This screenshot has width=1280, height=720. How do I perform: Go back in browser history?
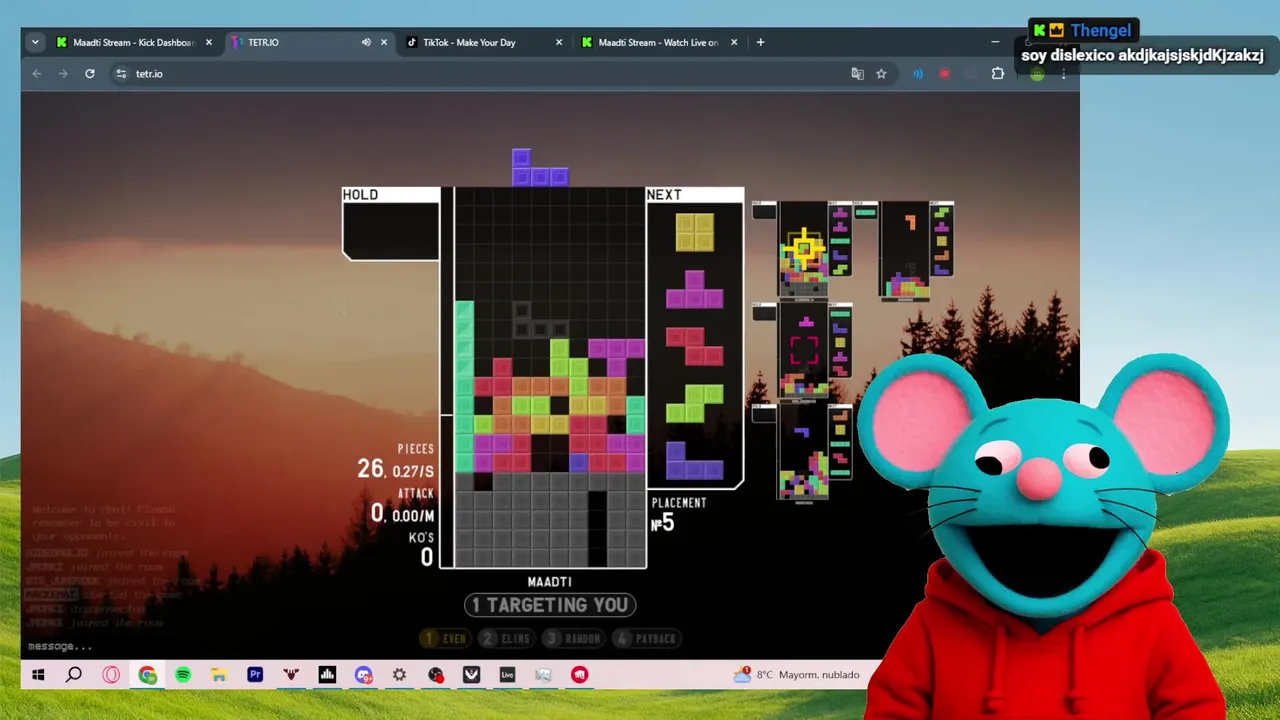pyautogui.click(x=37, y=73)
